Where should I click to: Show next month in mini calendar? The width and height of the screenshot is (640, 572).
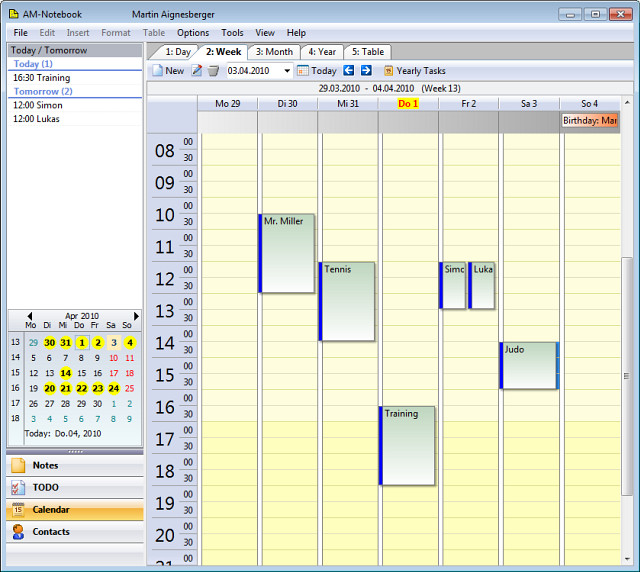[136, 316]
